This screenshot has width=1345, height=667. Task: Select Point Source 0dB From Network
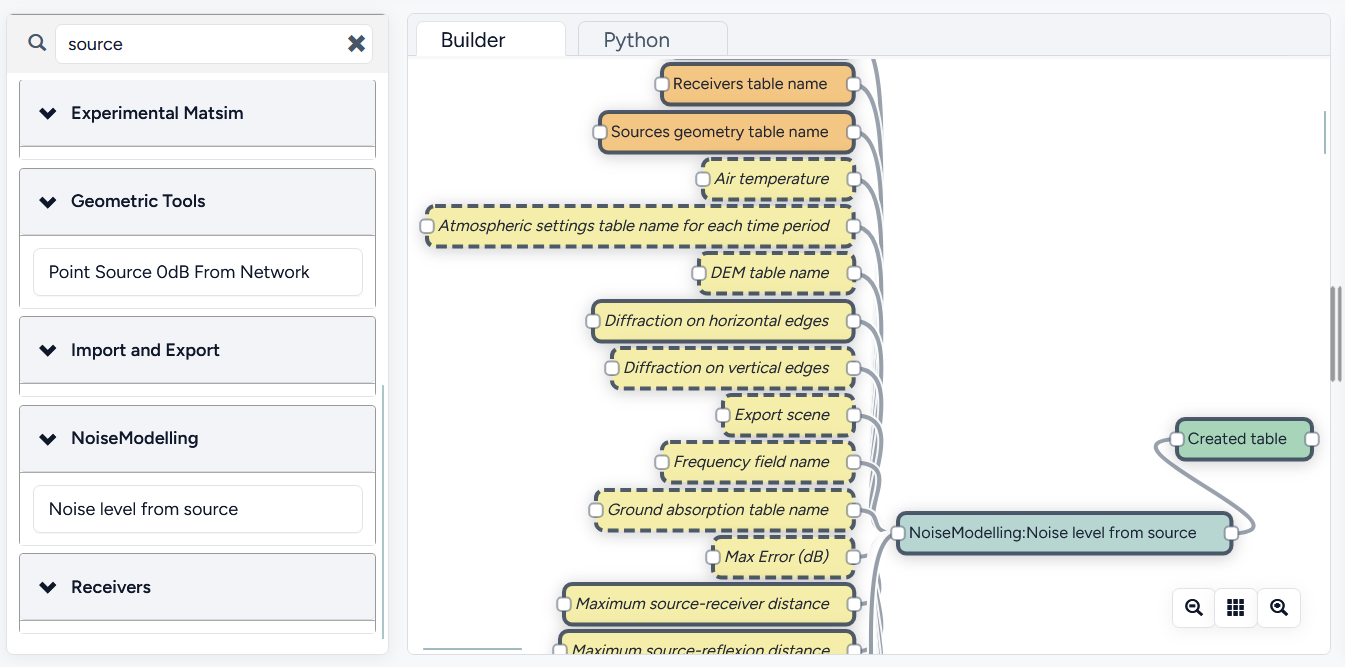point(198,272)
